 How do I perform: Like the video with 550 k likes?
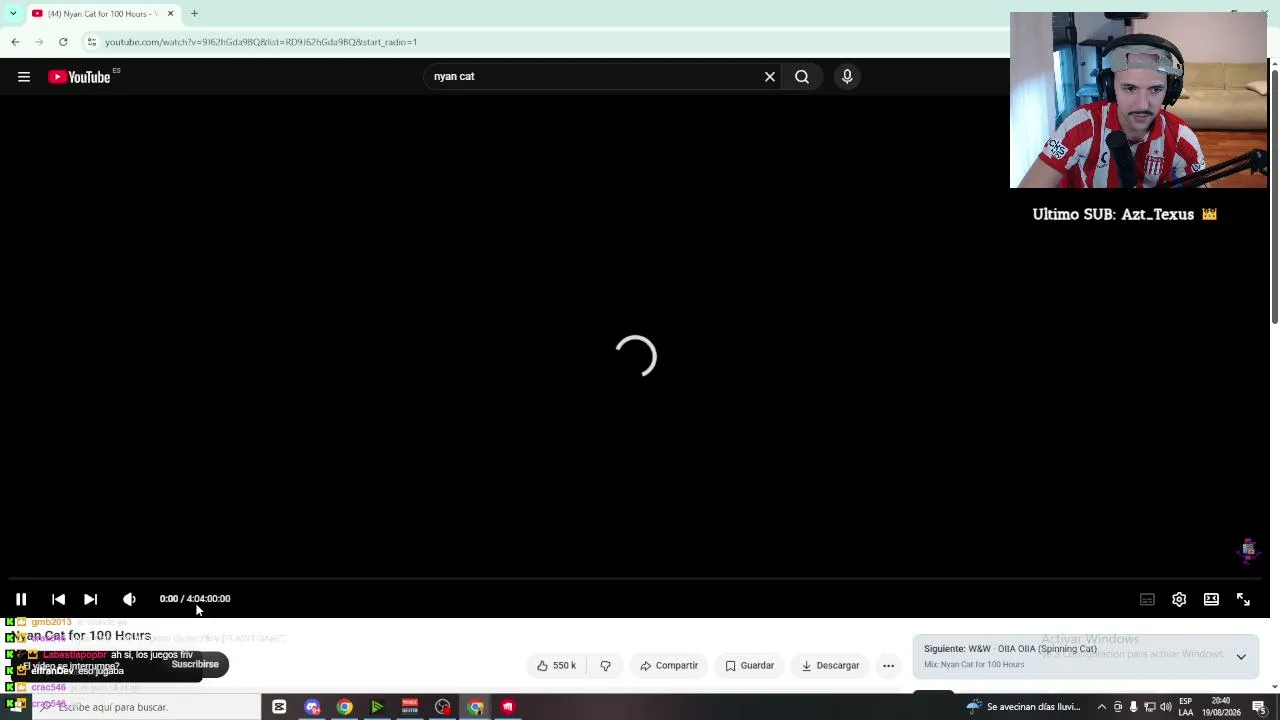tap(556, 666)
